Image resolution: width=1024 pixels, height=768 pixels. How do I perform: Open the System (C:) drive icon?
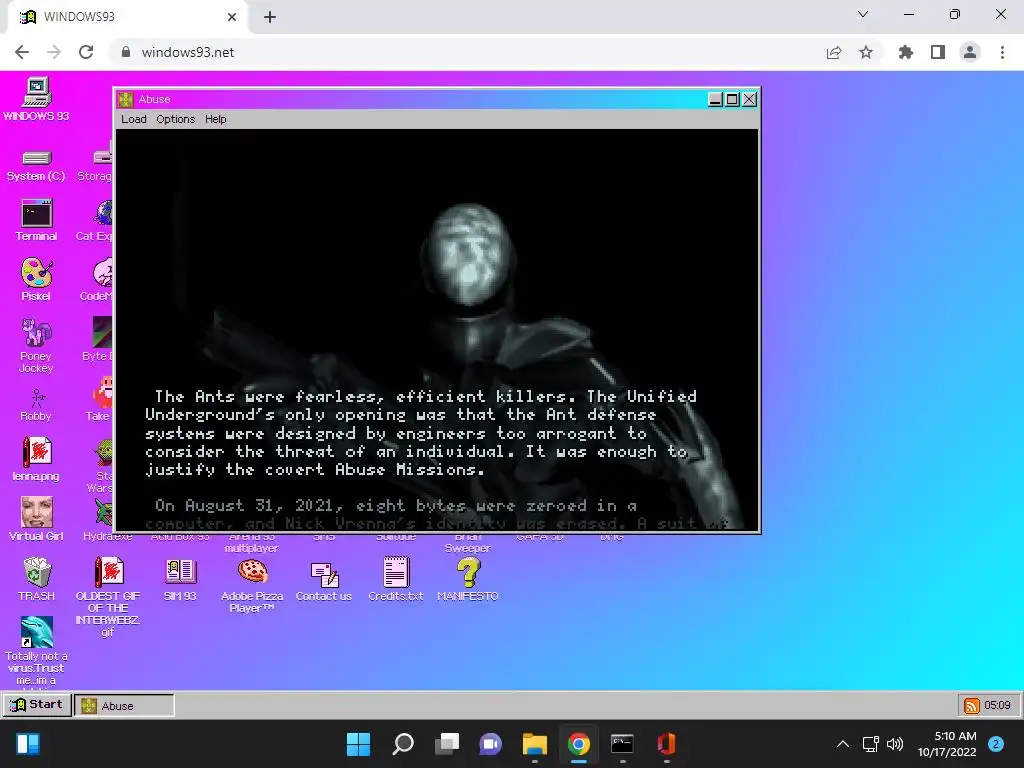click(x=36, y=165)
